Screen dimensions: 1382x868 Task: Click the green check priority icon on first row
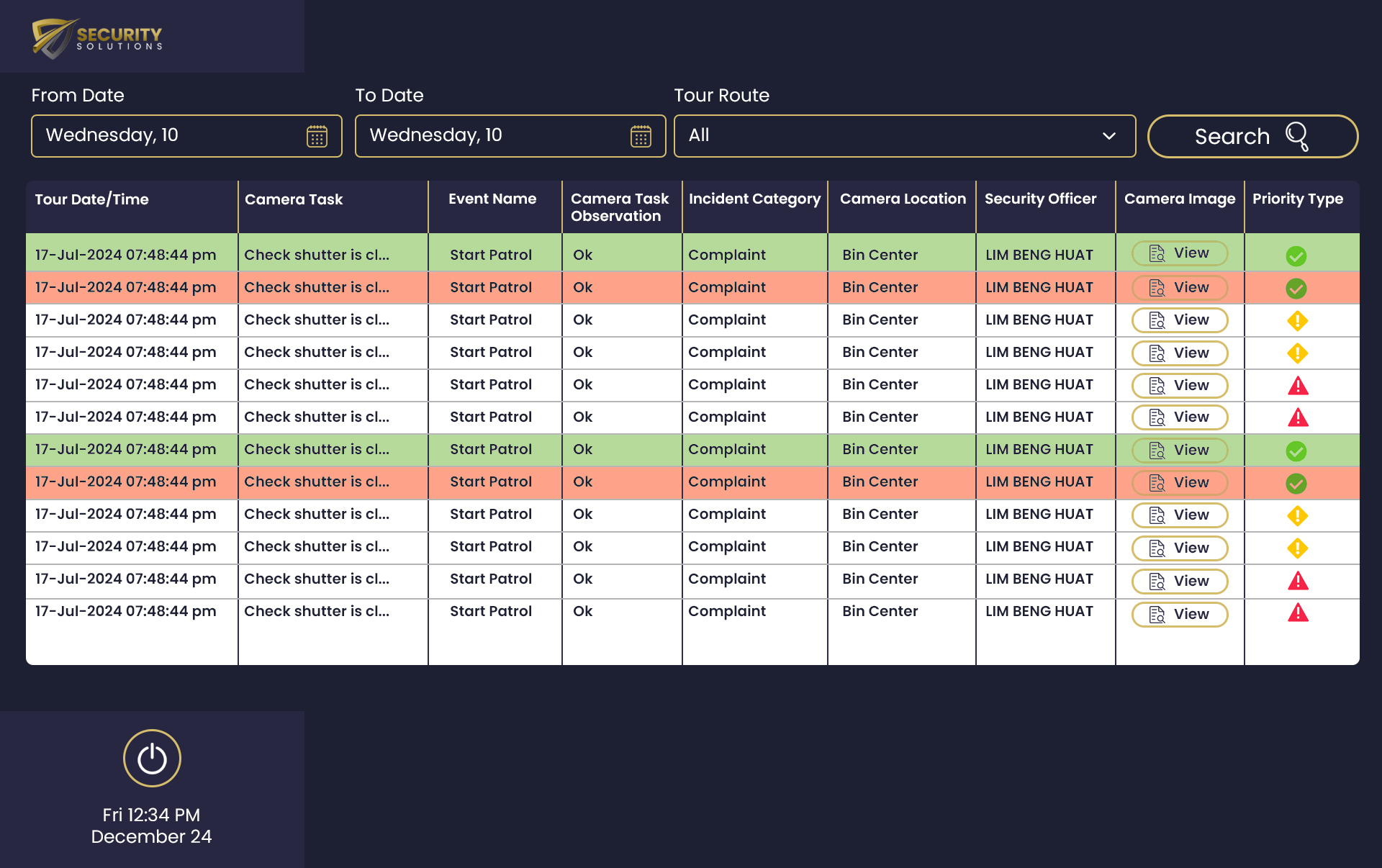coord(1298,256)
